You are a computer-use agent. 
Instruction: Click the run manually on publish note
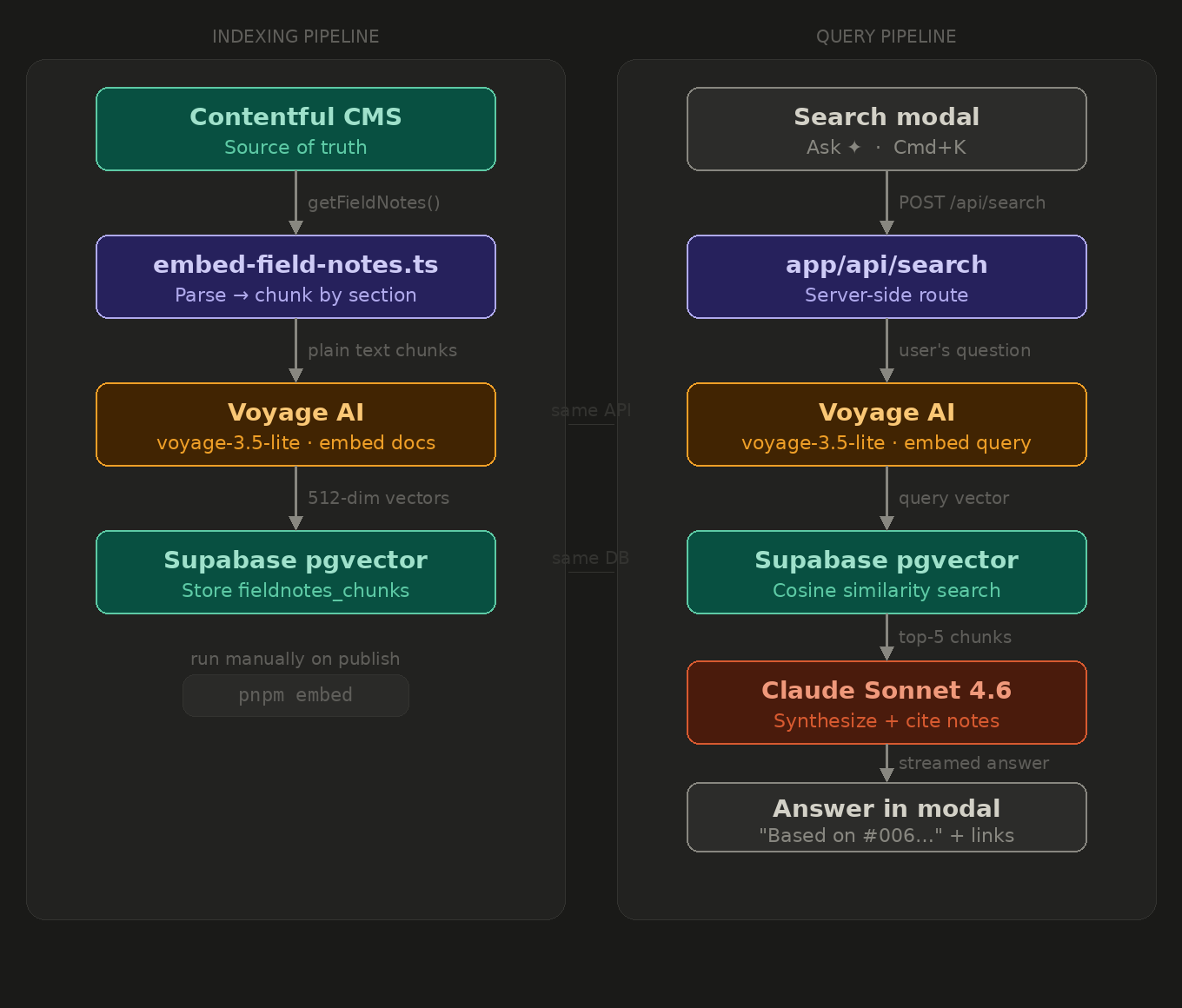pos(295,659)
